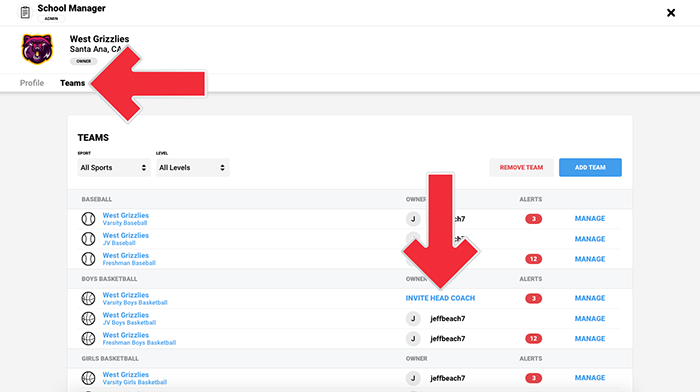Open West Grizzlies Varsity Boys Basketball link
The image size is (700, 392).
[x=135, y=298]
